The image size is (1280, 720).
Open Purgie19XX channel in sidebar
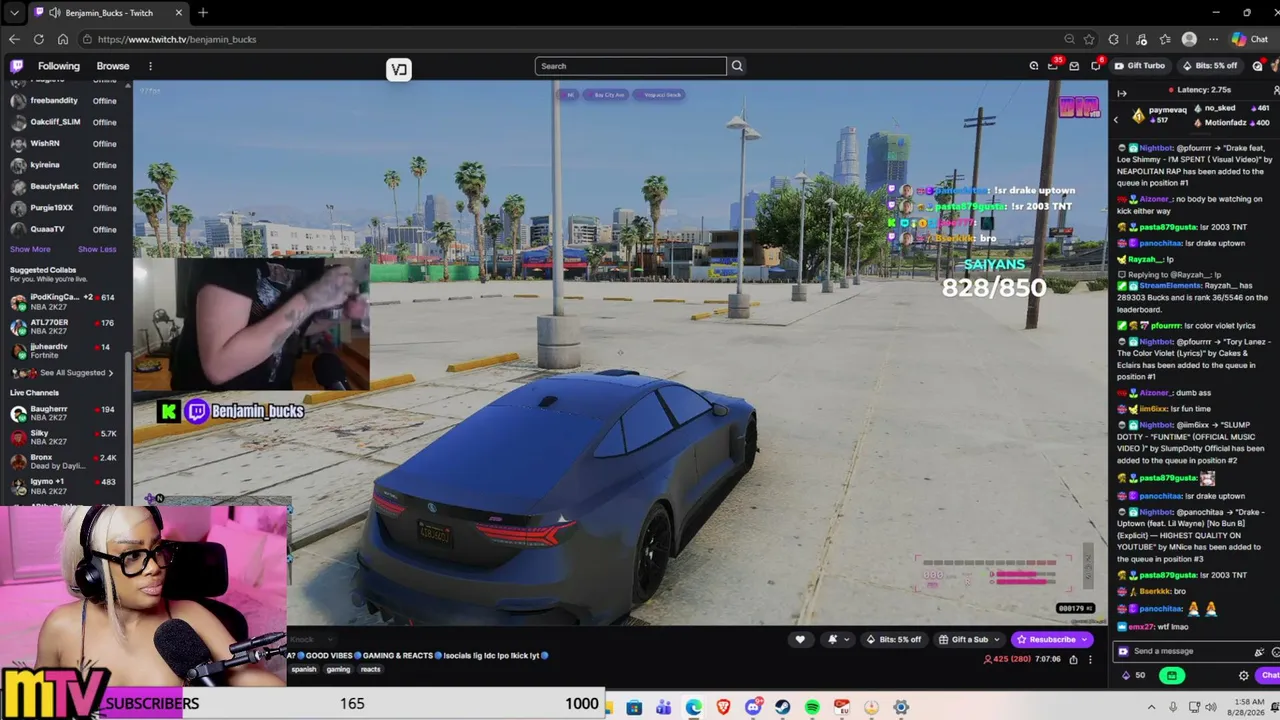coord(64,208)
